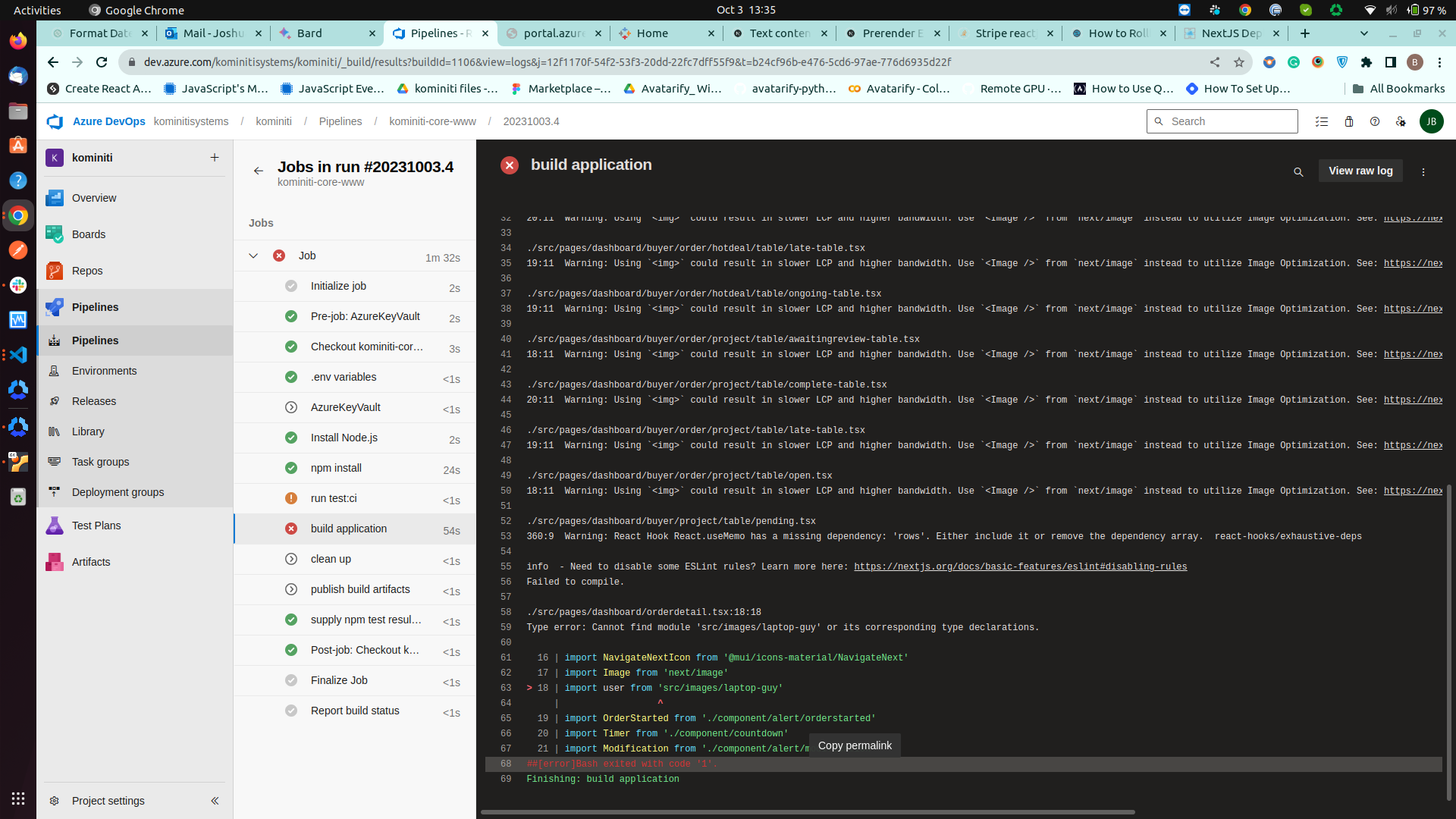
Task: Open the user settings icon
Action: (1401, 121)
